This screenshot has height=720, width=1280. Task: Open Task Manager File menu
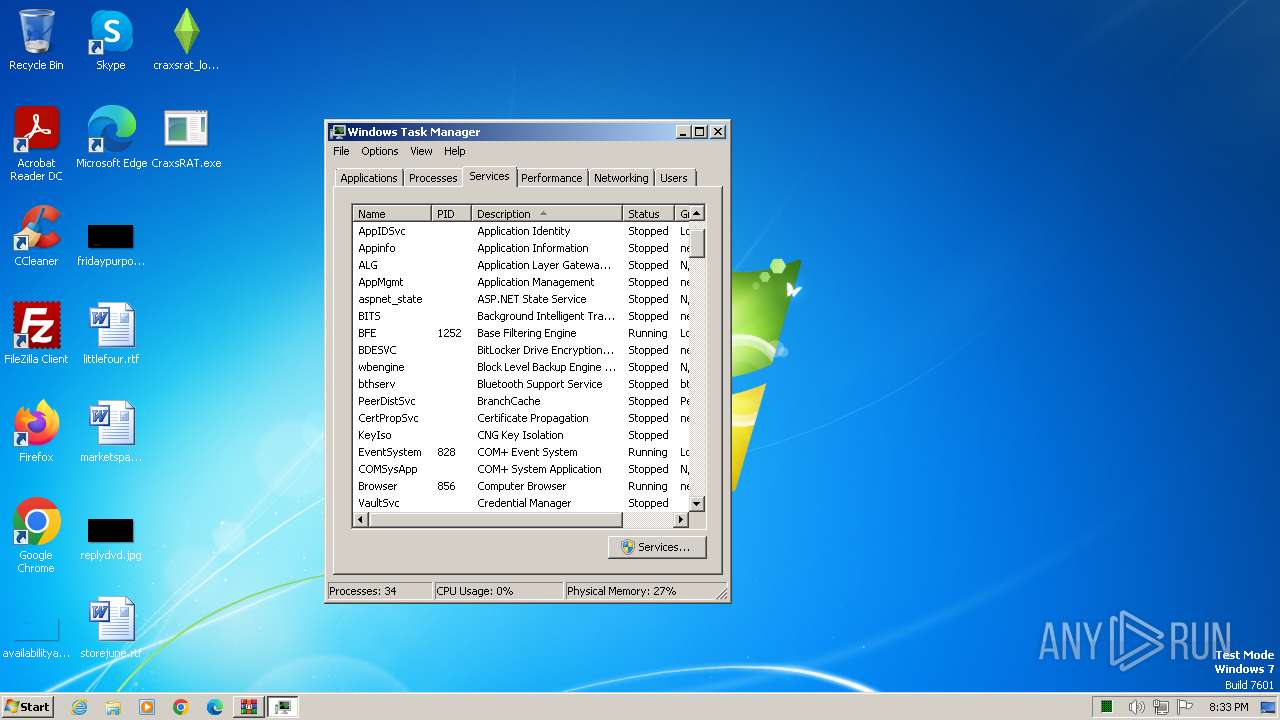tap(341, 151)
